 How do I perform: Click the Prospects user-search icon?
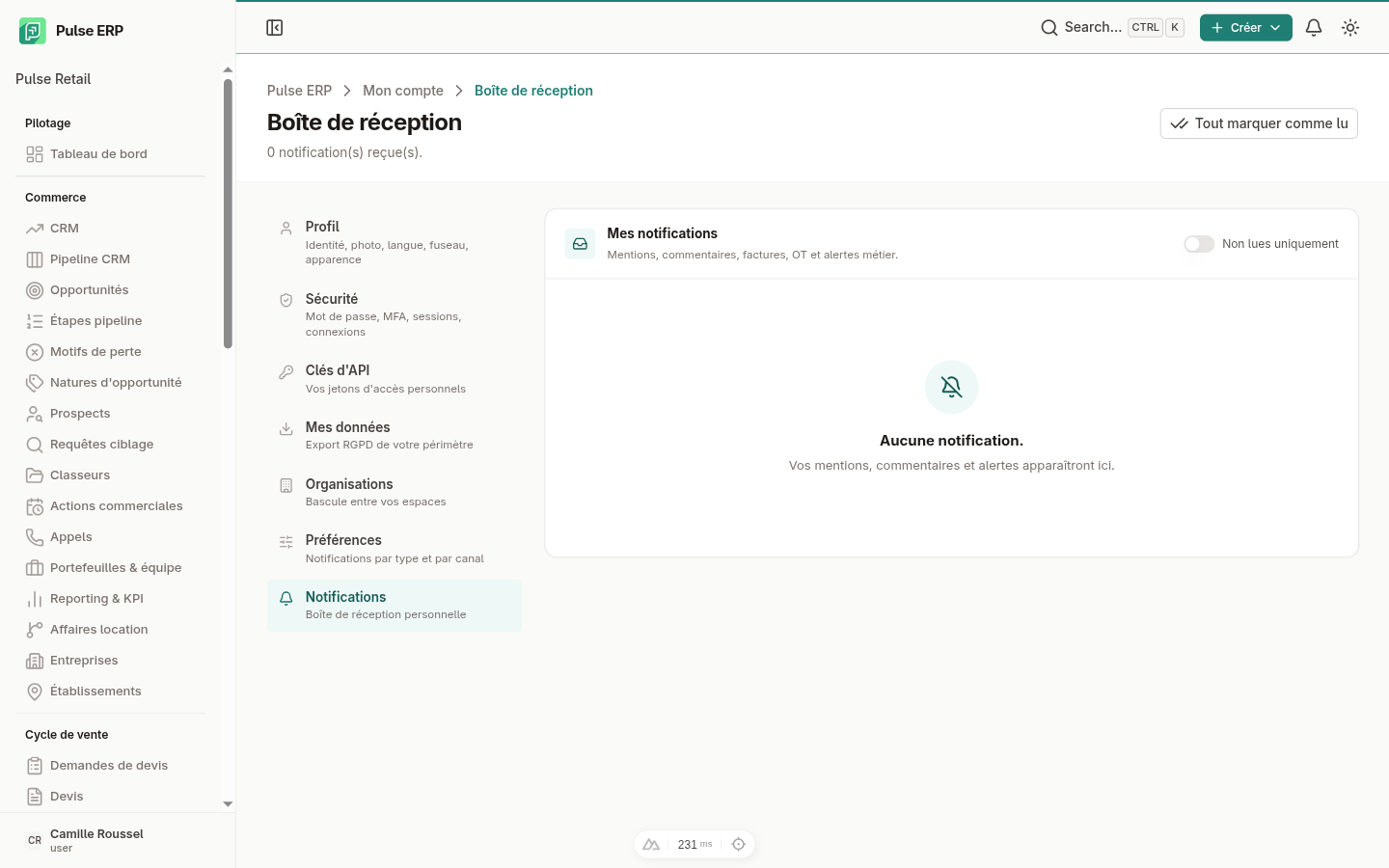tap(35, 414)
